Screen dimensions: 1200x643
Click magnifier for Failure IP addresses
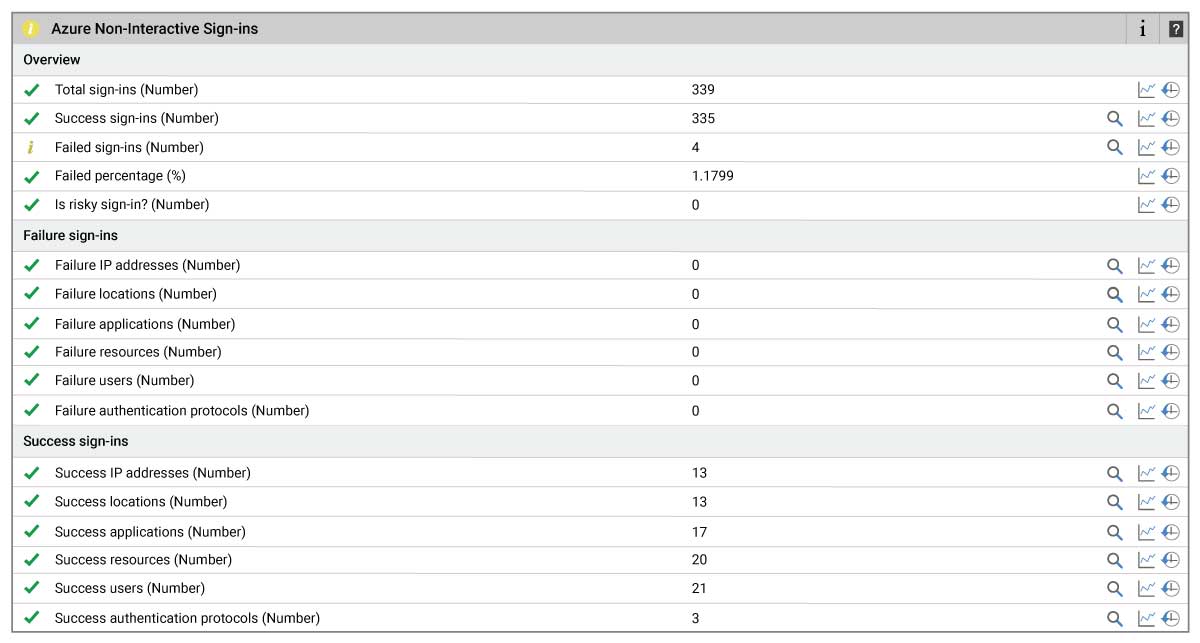coord(1115,266)
